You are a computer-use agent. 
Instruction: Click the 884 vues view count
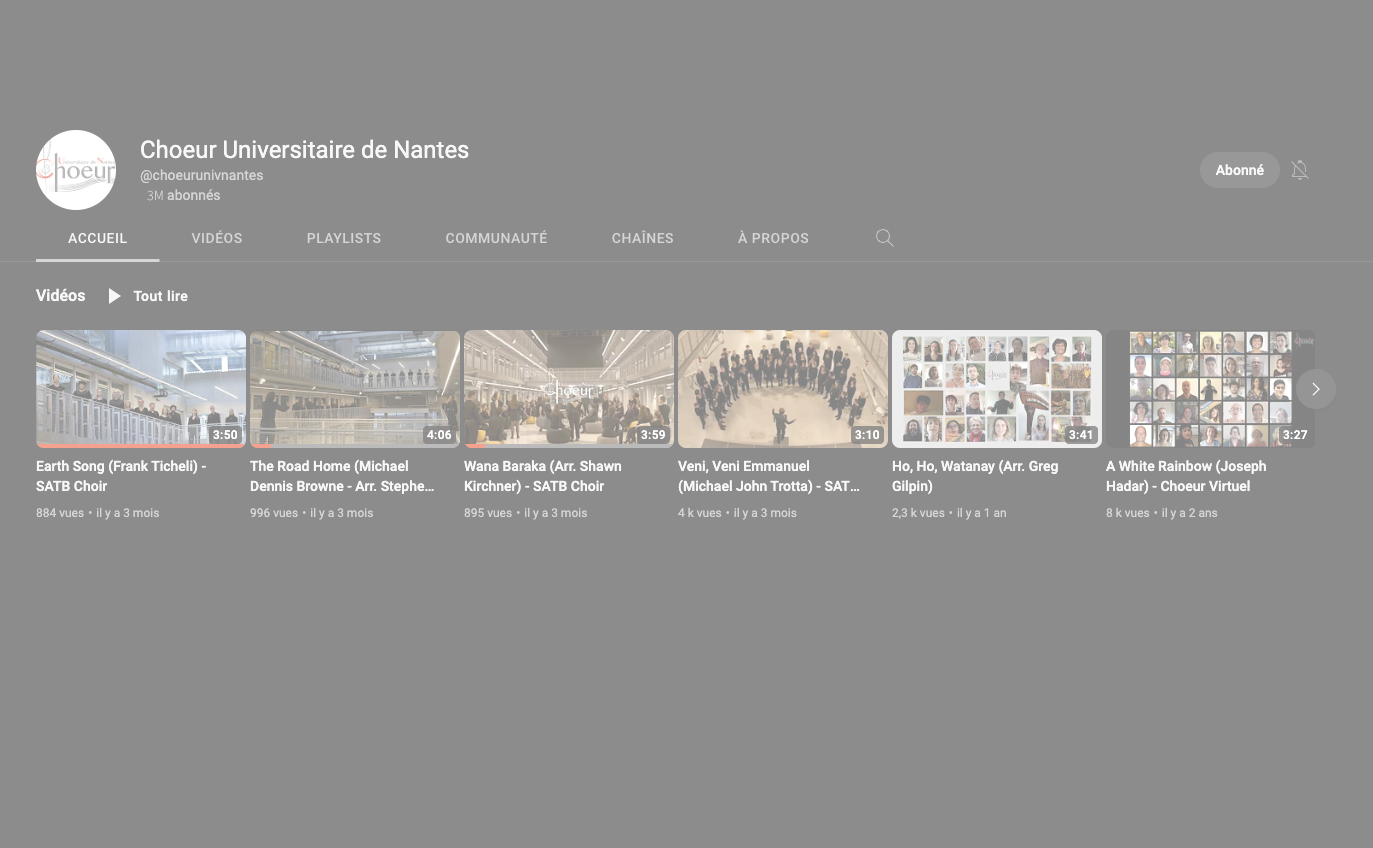pos(60,513)
